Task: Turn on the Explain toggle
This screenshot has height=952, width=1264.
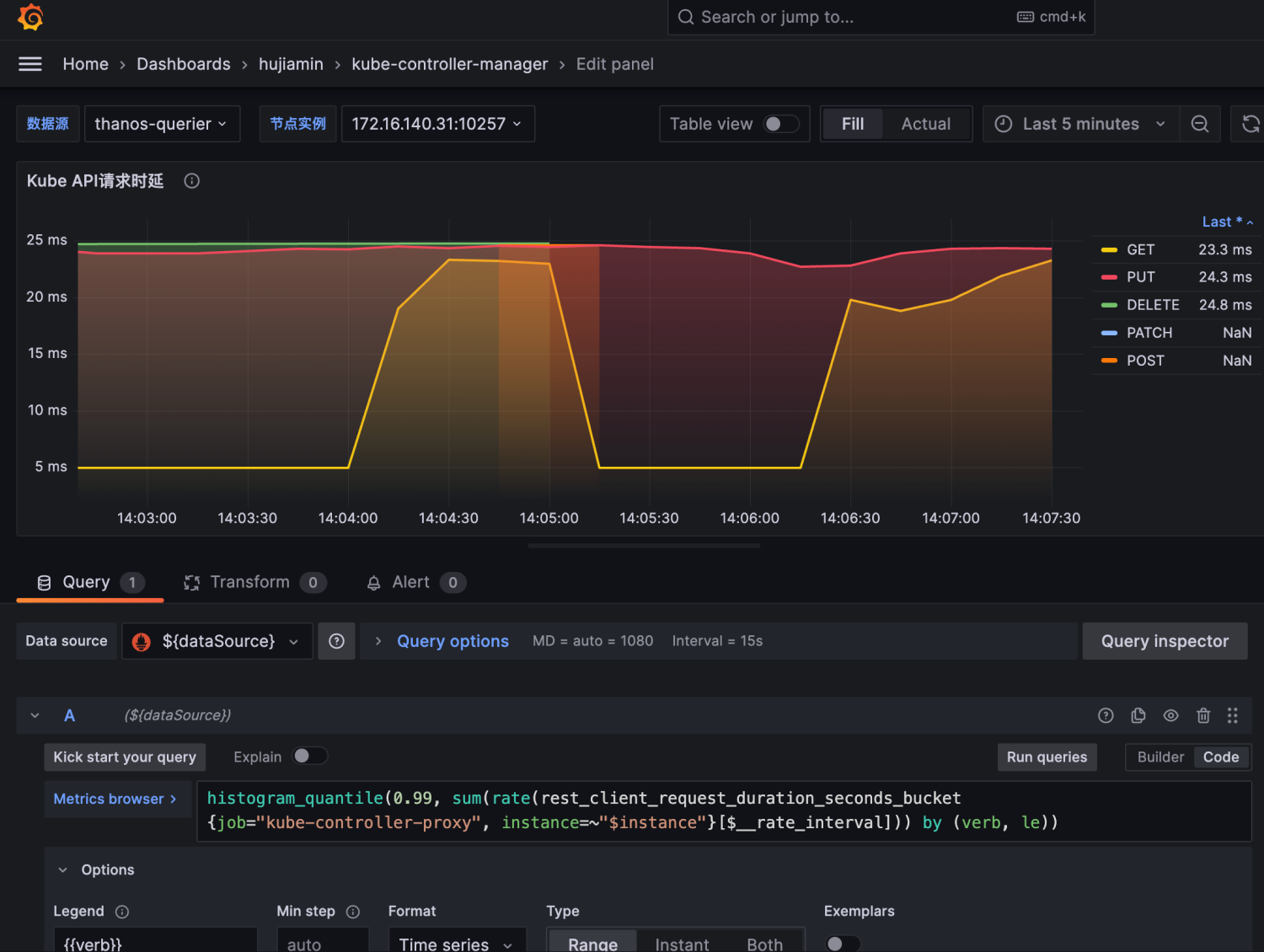Action: click(x=309, y=757)
